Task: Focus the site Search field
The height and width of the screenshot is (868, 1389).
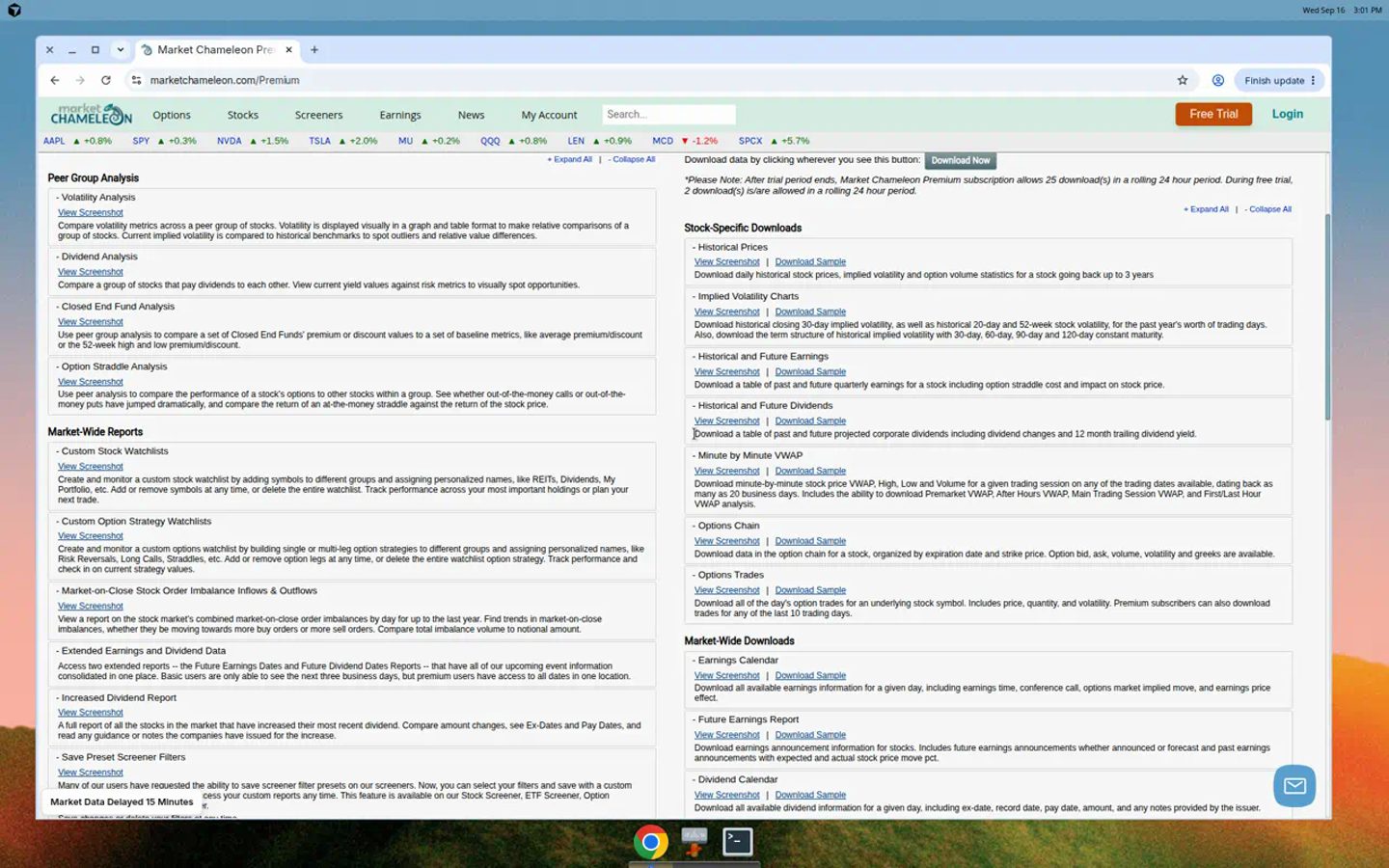Action: tap(668, 114)
